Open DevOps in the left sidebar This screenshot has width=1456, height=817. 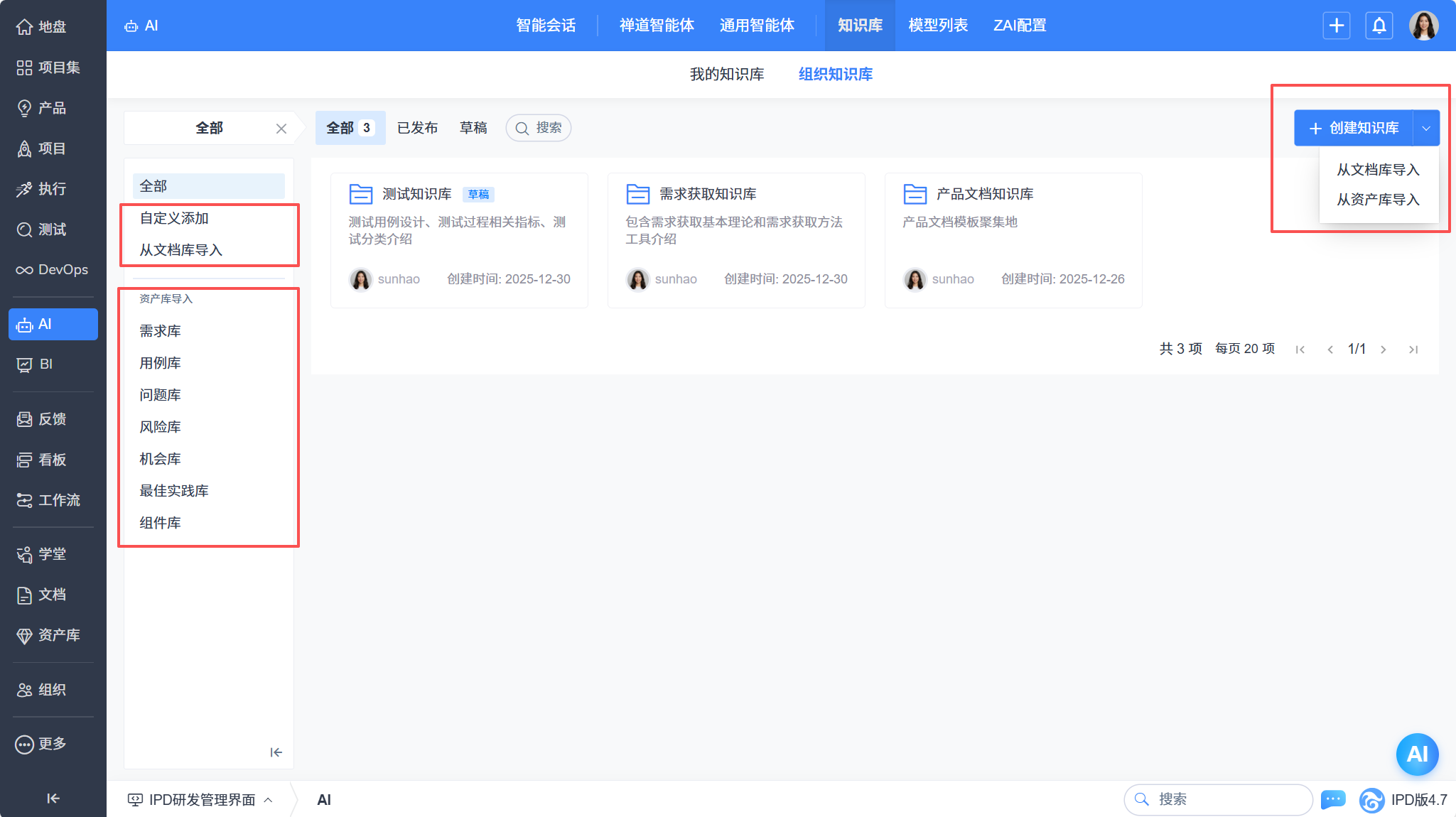(x=53, y=270)
